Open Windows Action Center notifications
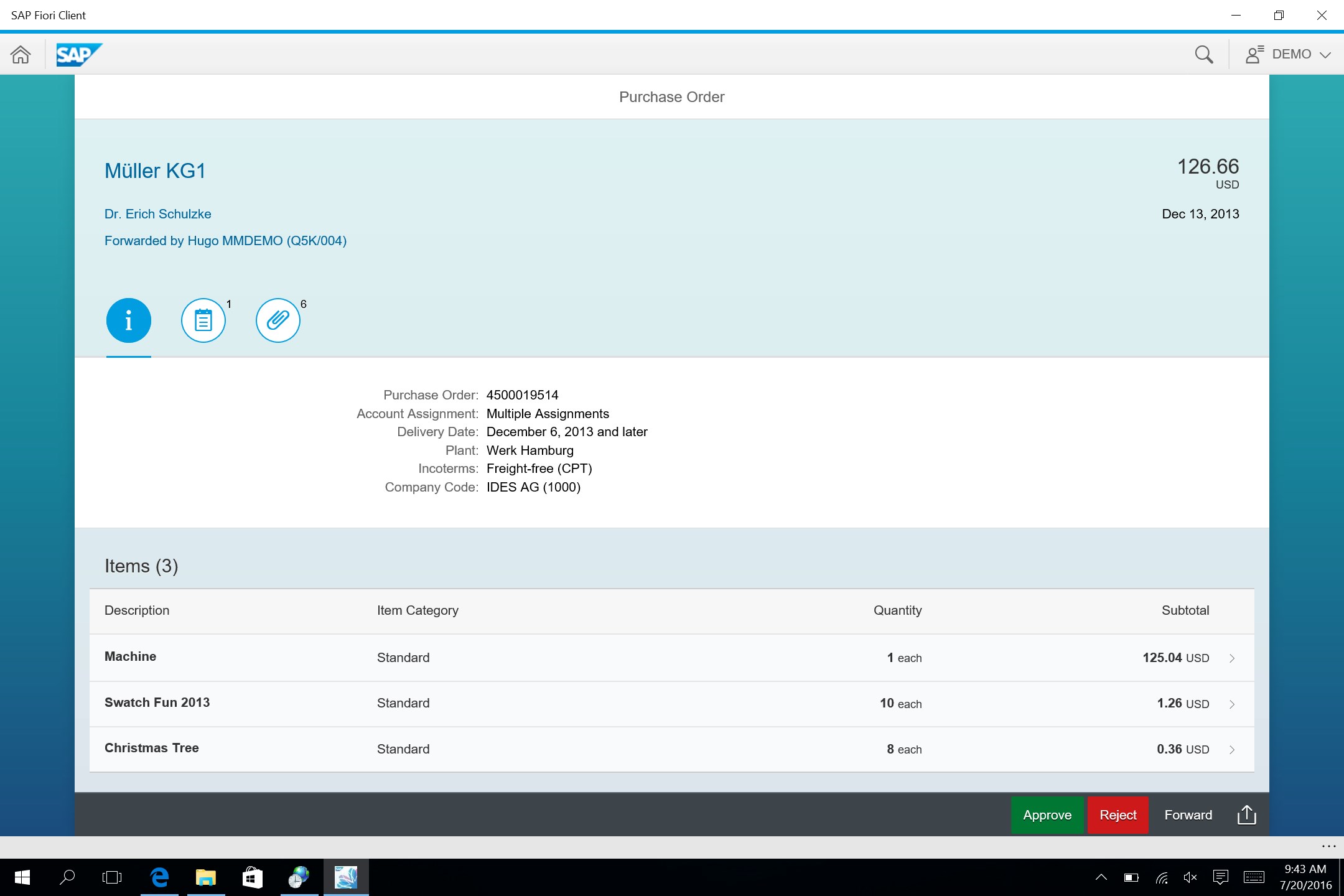 [1220, 877]
